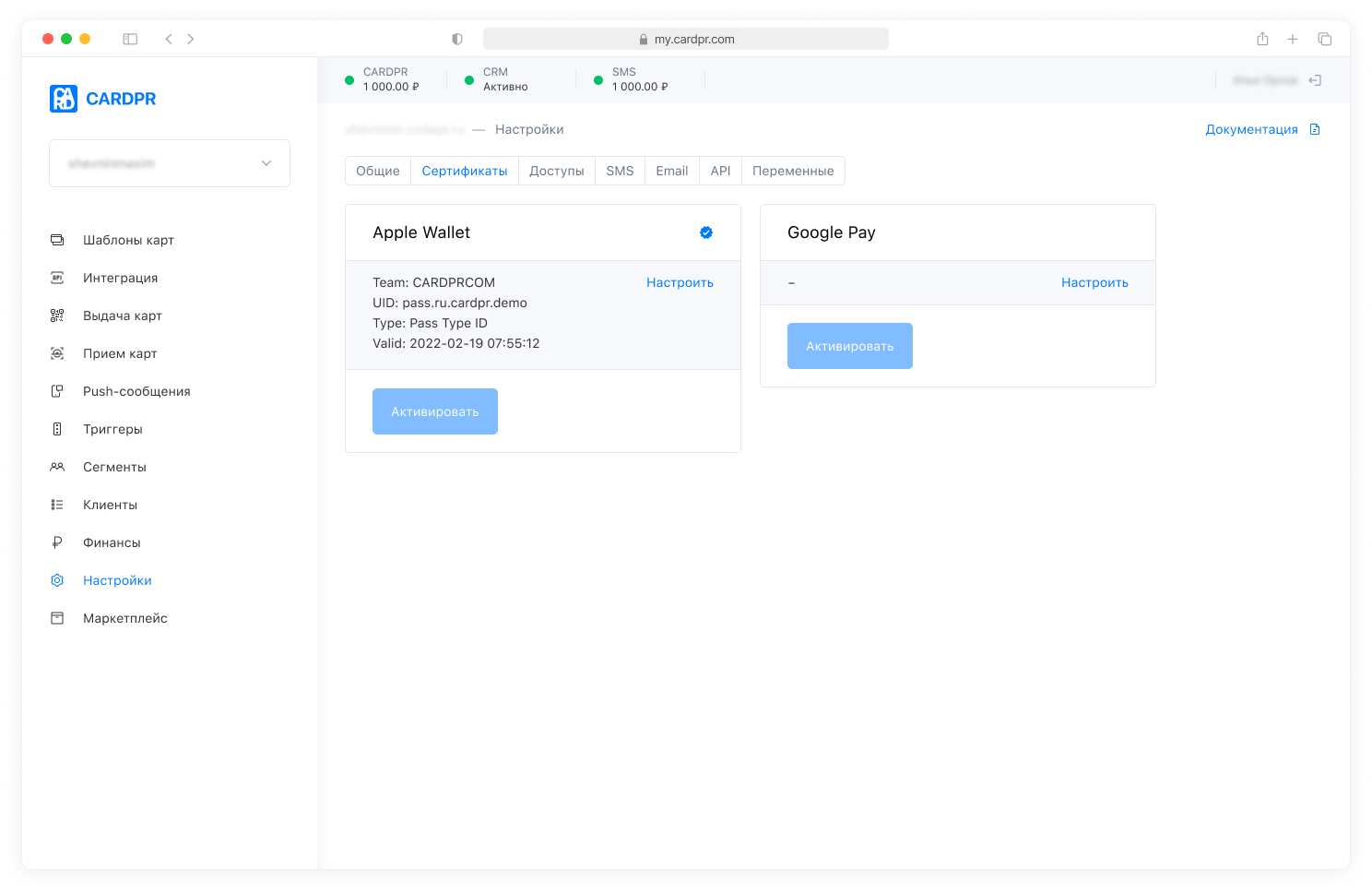Click Team: CARDPRCOM text
This screenshot has width=1372, height=893.
click(x=433, y=282)
